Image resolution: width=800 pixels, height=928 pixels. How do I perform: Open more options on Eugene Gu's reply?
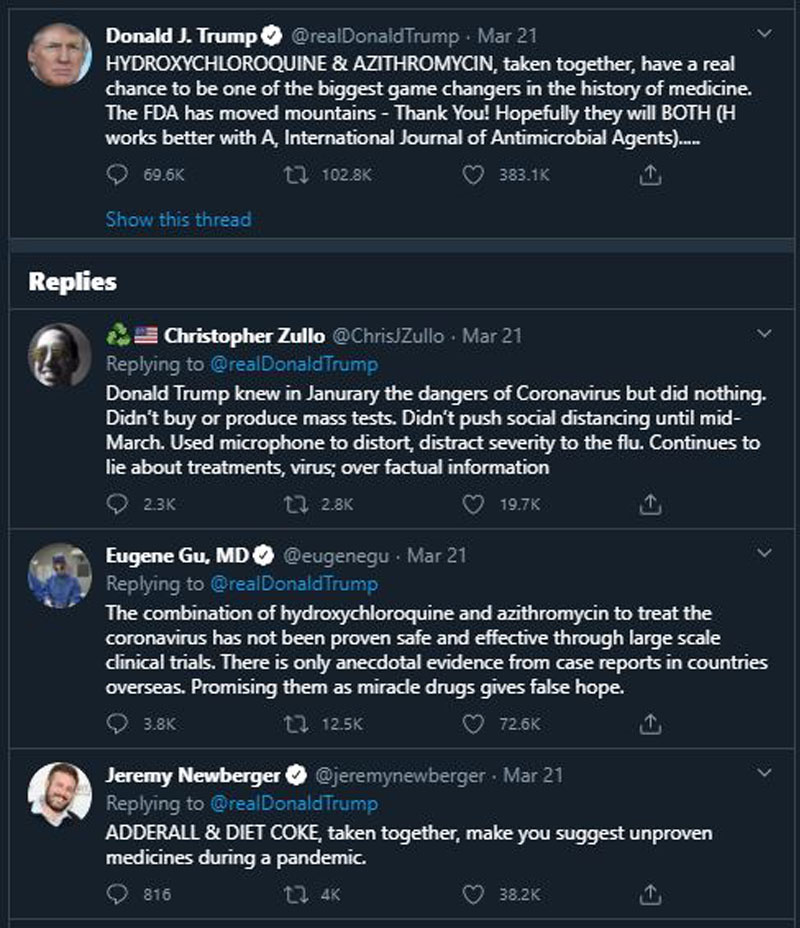point(764,553)
